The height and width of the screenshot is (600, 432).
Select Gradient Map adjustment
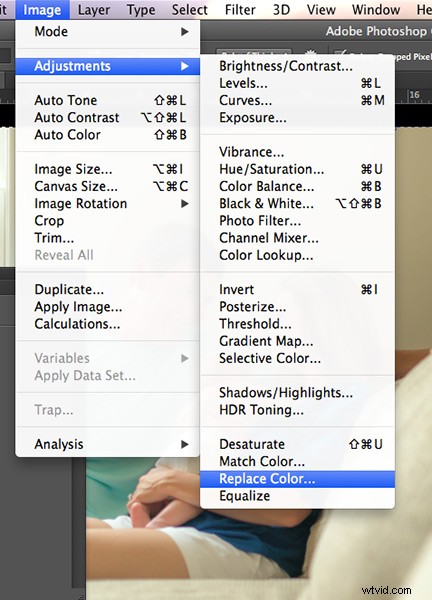tap(297, 341)
